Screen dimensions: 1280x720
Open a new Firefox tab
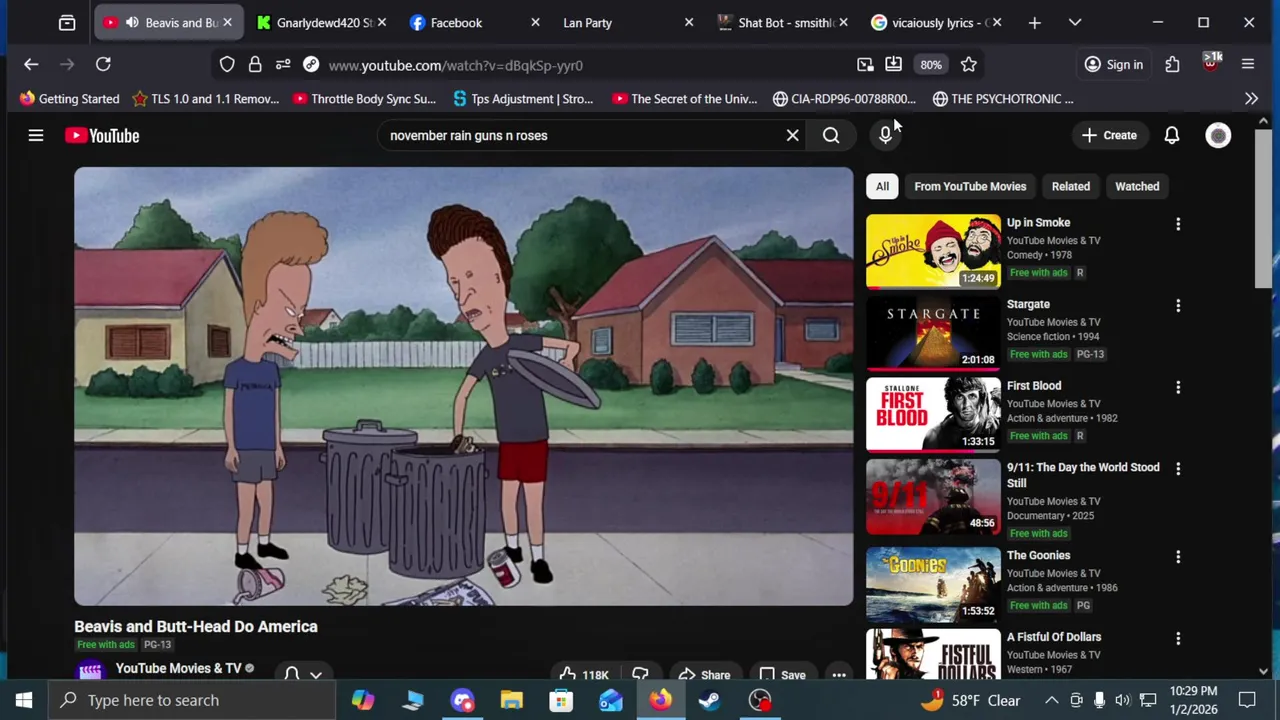(x=1034, y=22)
